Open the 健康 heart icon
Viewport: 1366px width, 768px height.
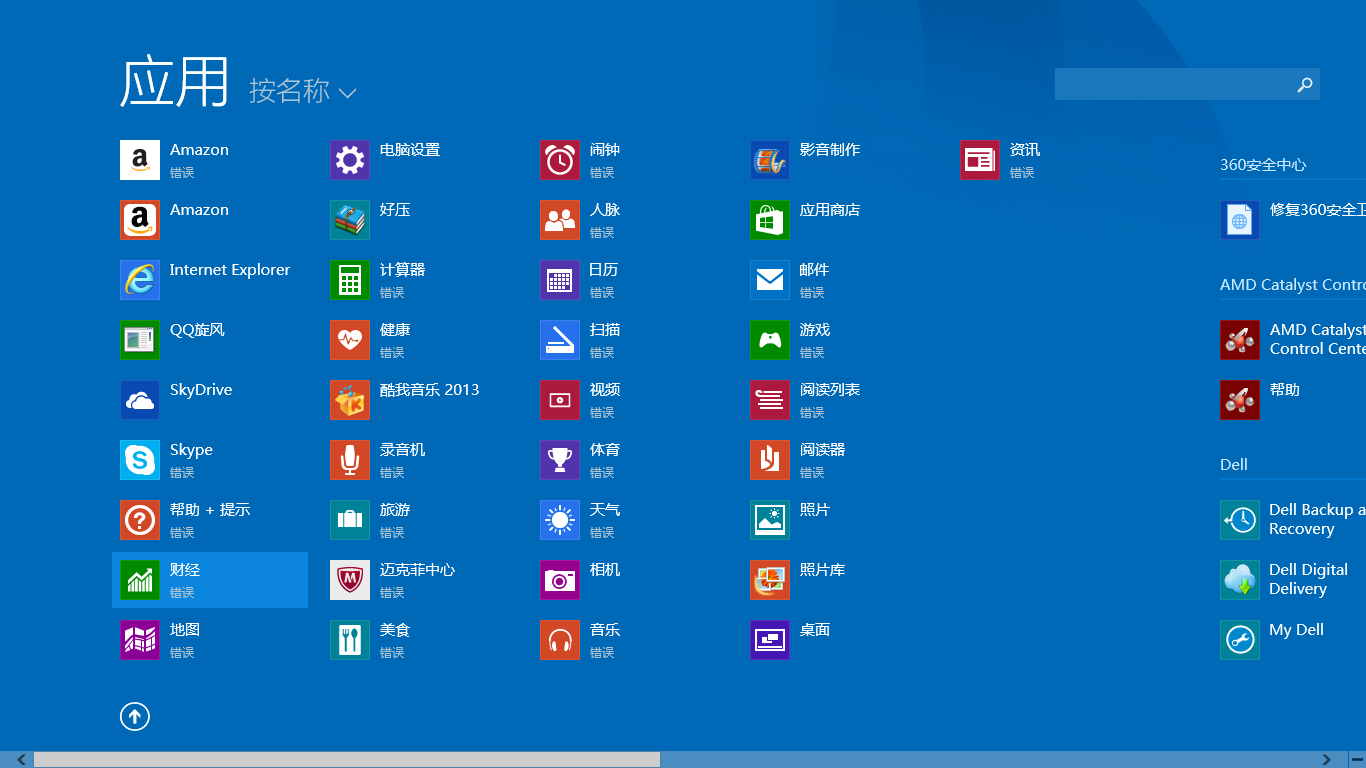click(350, 340)
